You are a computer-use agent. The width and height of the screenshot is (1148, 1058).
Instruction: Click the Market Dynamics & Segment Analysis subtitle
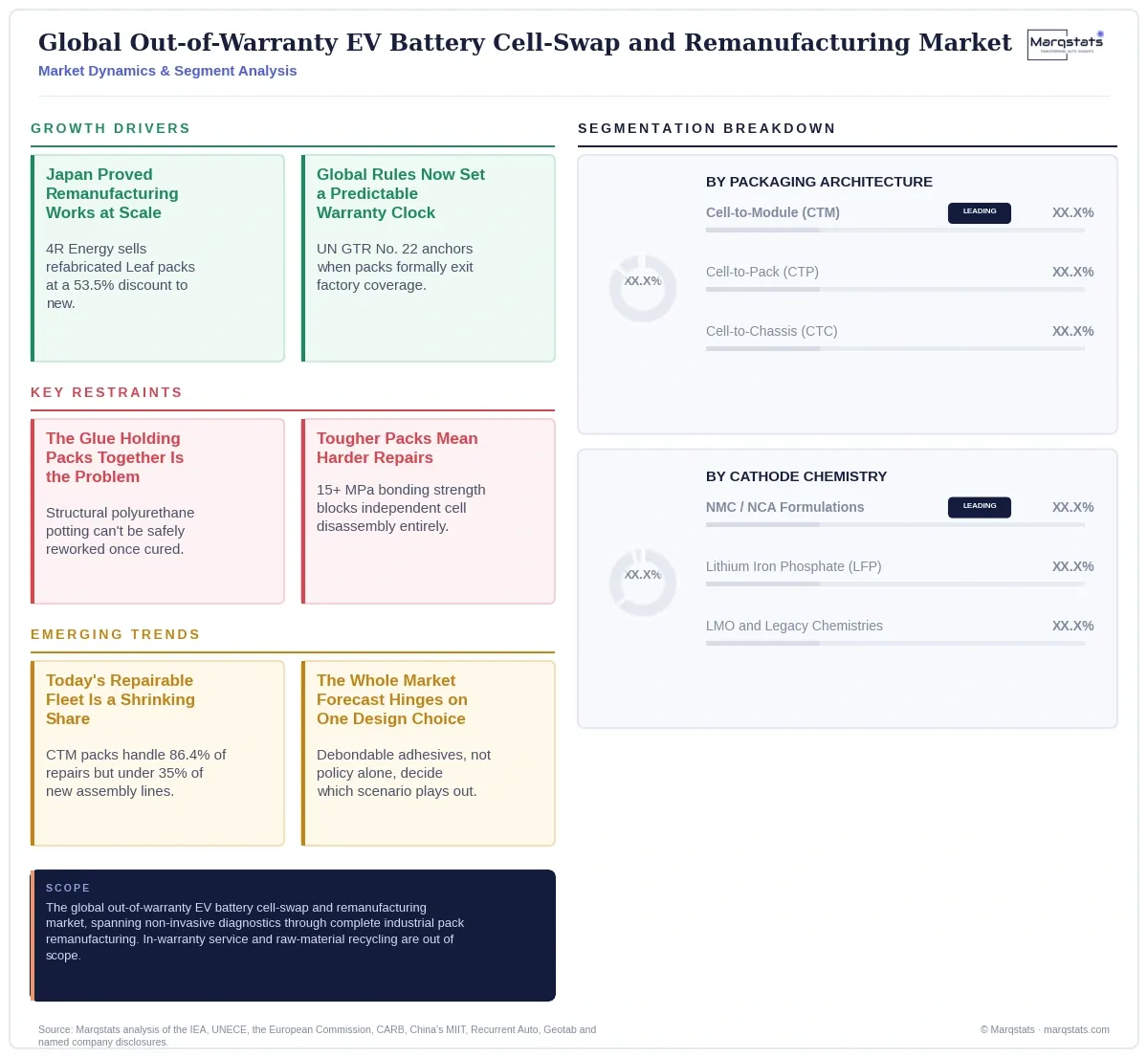pos(167,71)
